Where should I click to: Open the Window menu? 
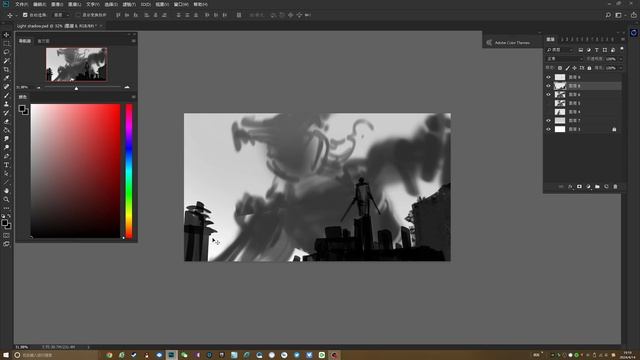(181, 4)
